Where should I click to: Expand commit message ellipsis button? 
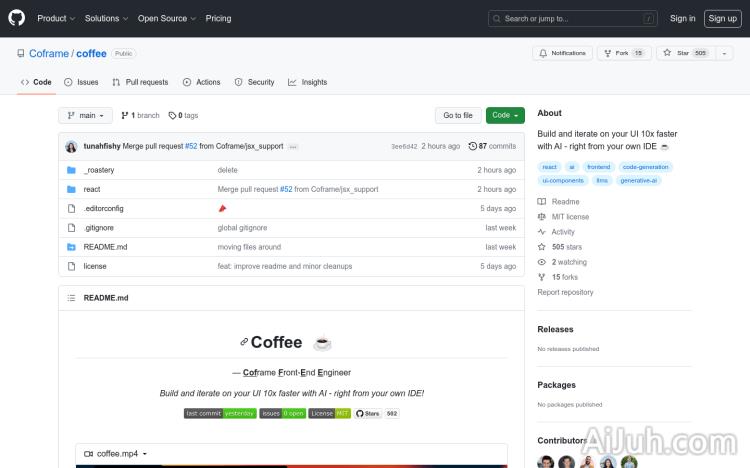pos(293,147)
